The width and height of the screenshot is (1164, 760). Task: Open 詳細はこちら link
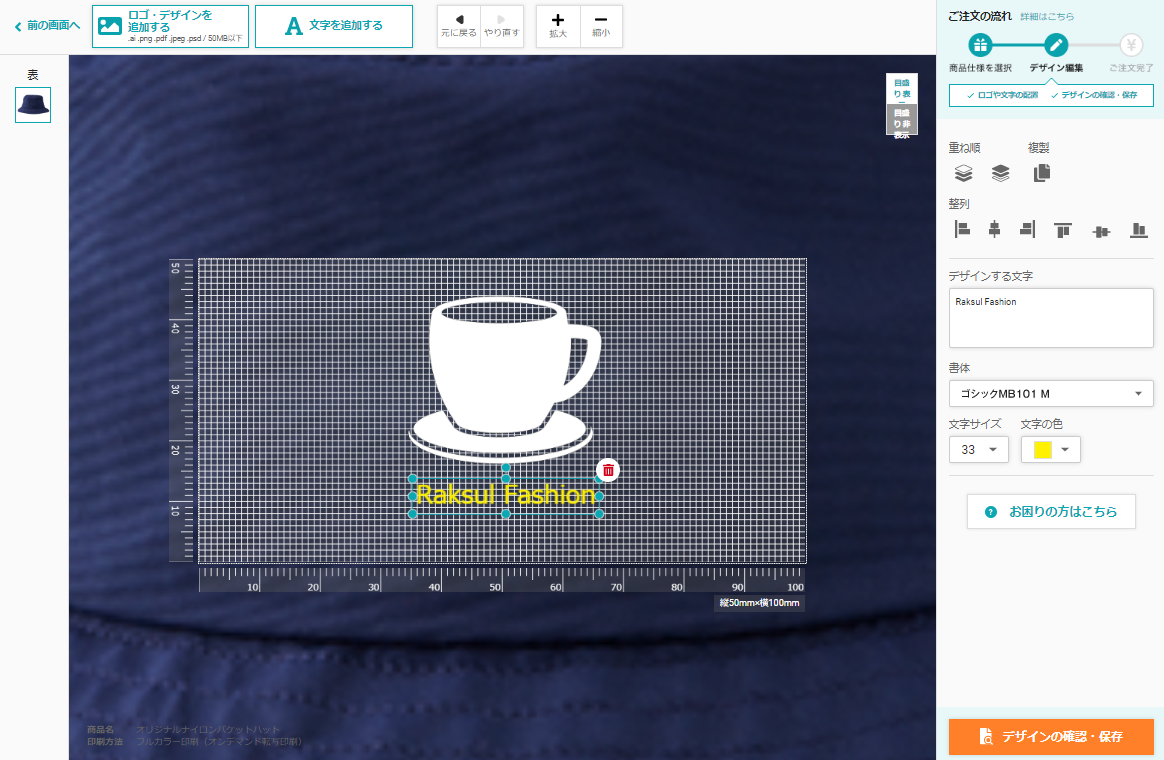pyautogui.click(x=1047, y=16)
